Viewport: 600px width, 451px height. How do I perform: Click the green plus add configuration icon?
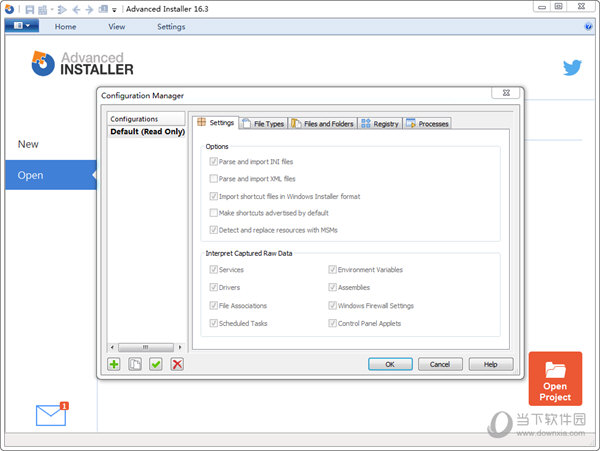coord(114,364)
